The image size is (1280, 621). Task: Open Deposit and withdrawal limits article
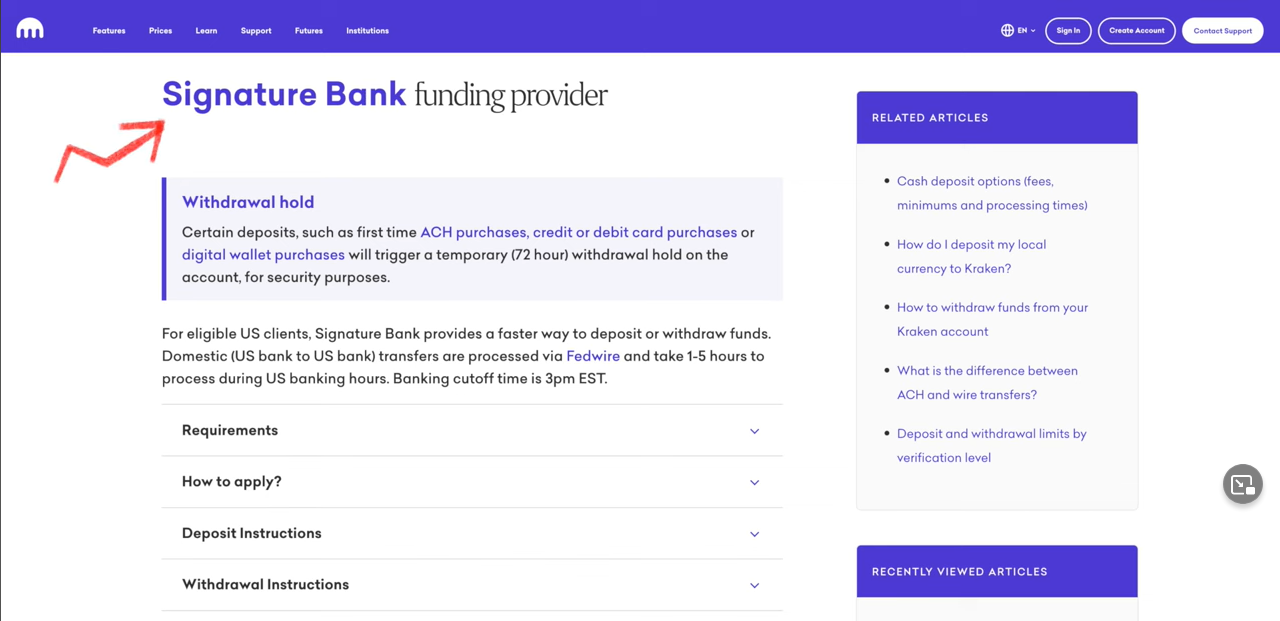[x=992, y=446]
